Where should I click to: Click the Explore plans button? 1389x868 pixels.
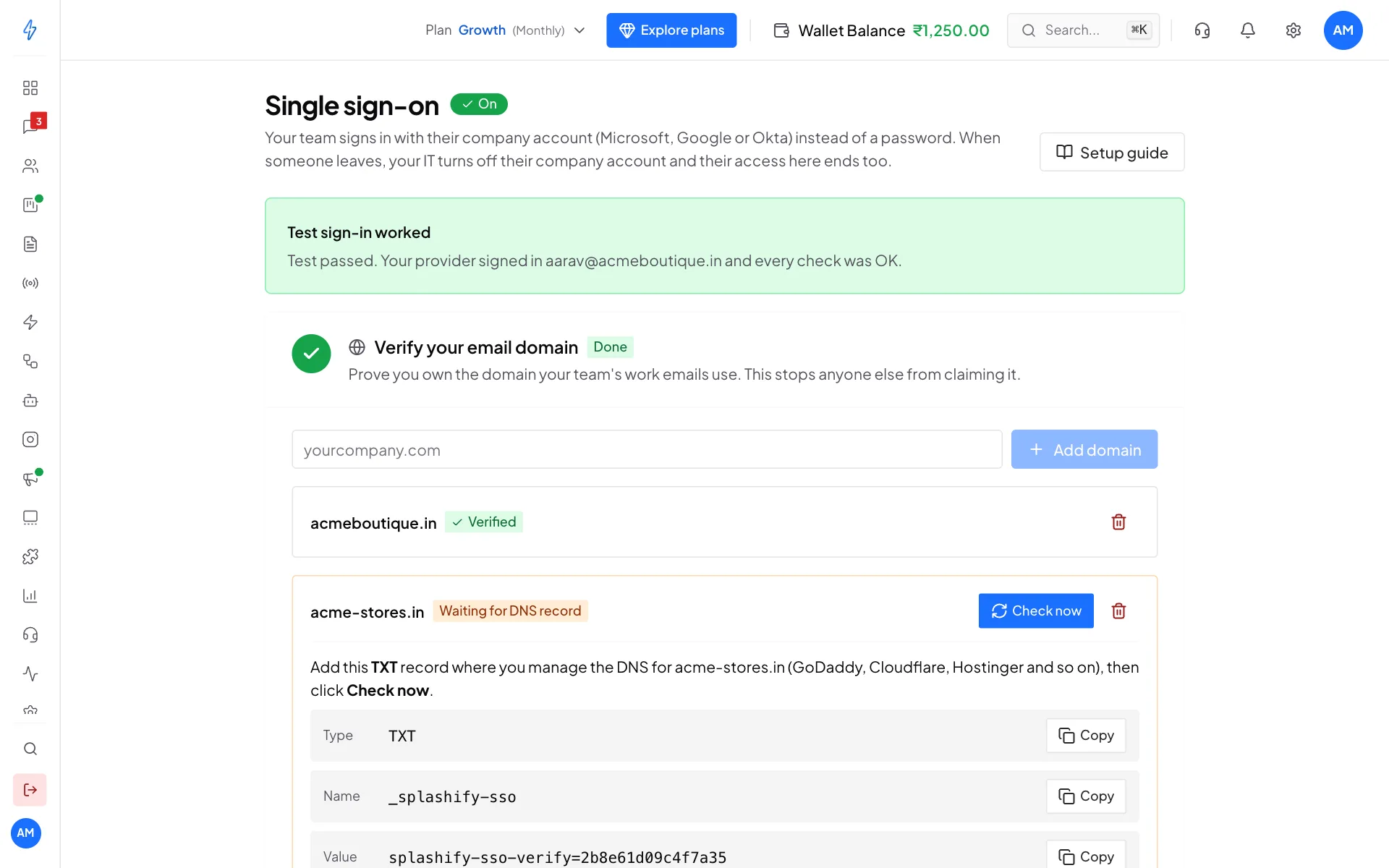point(671,30)
